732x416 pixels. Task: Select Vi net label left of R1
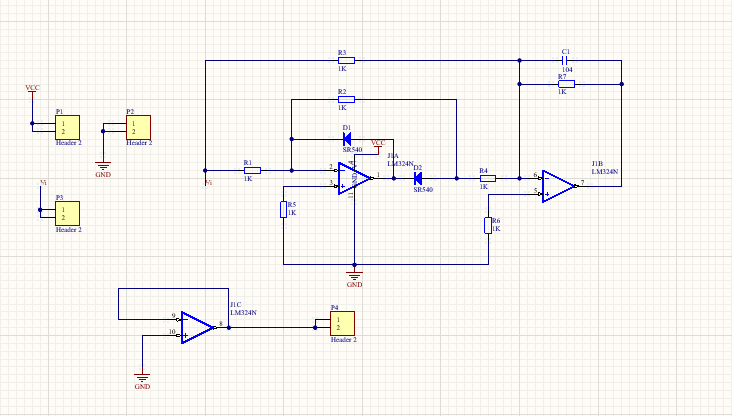tap(209, 183)
